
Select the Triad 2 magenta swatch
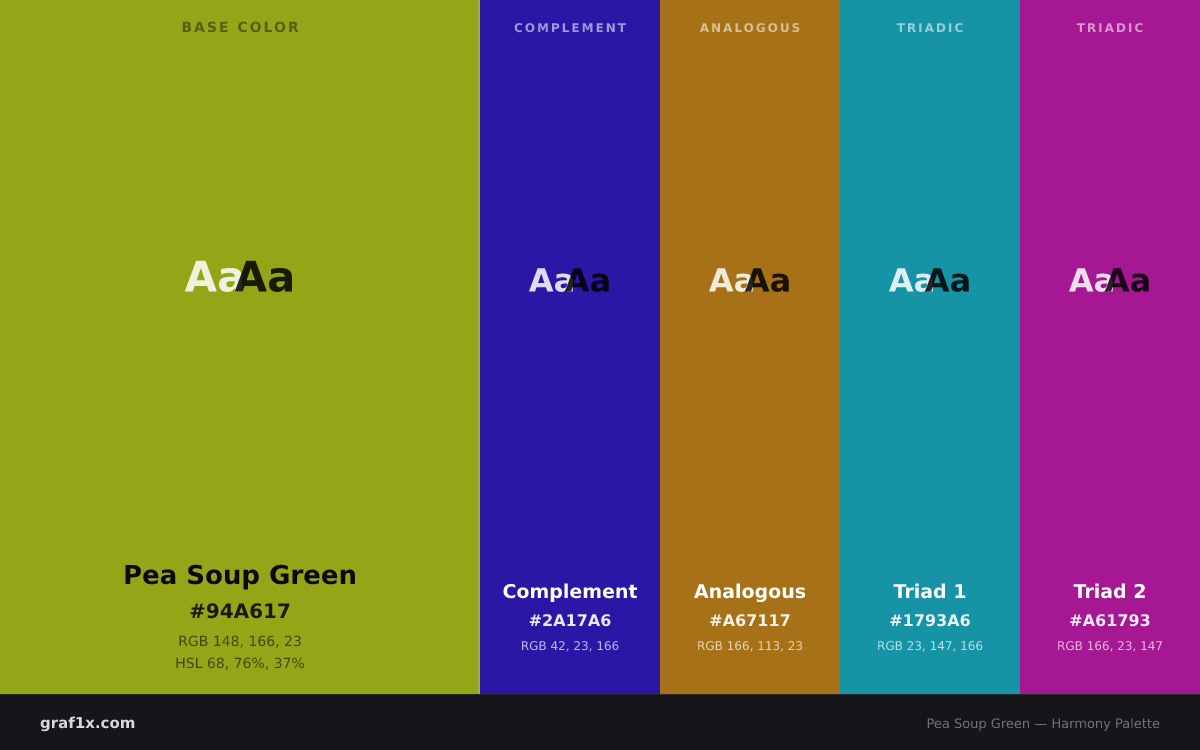coord(1110,347)
